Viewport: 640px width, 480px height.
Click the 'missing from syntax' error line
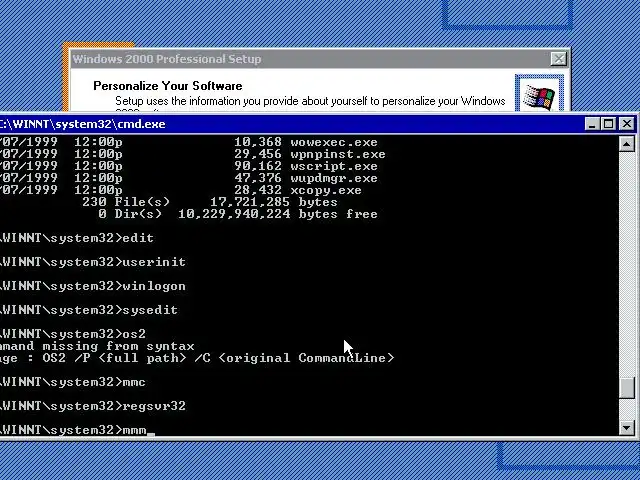tap(97, 346)
